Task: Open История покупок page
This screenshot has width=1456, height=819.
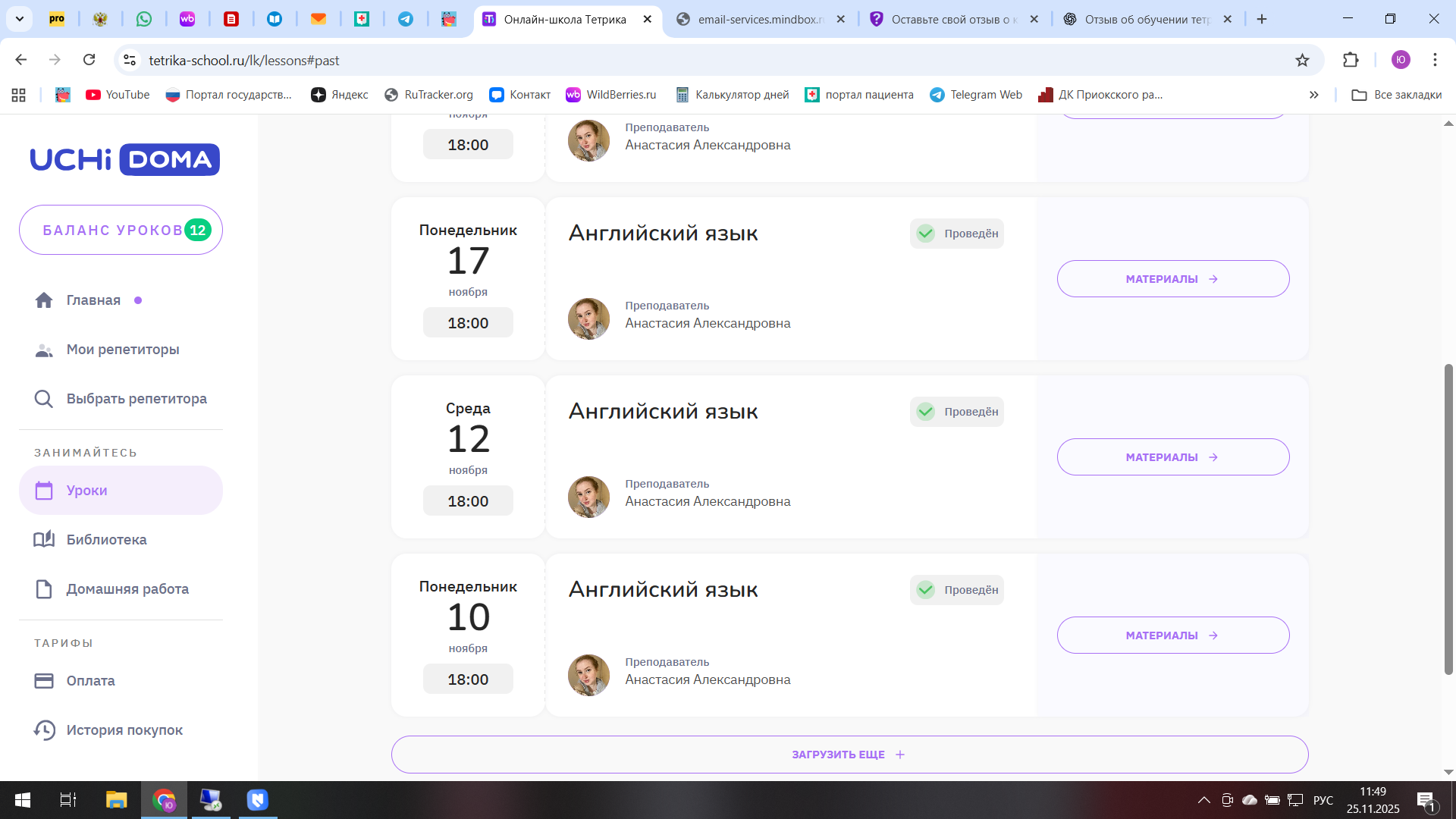Action: pos(124,730)
